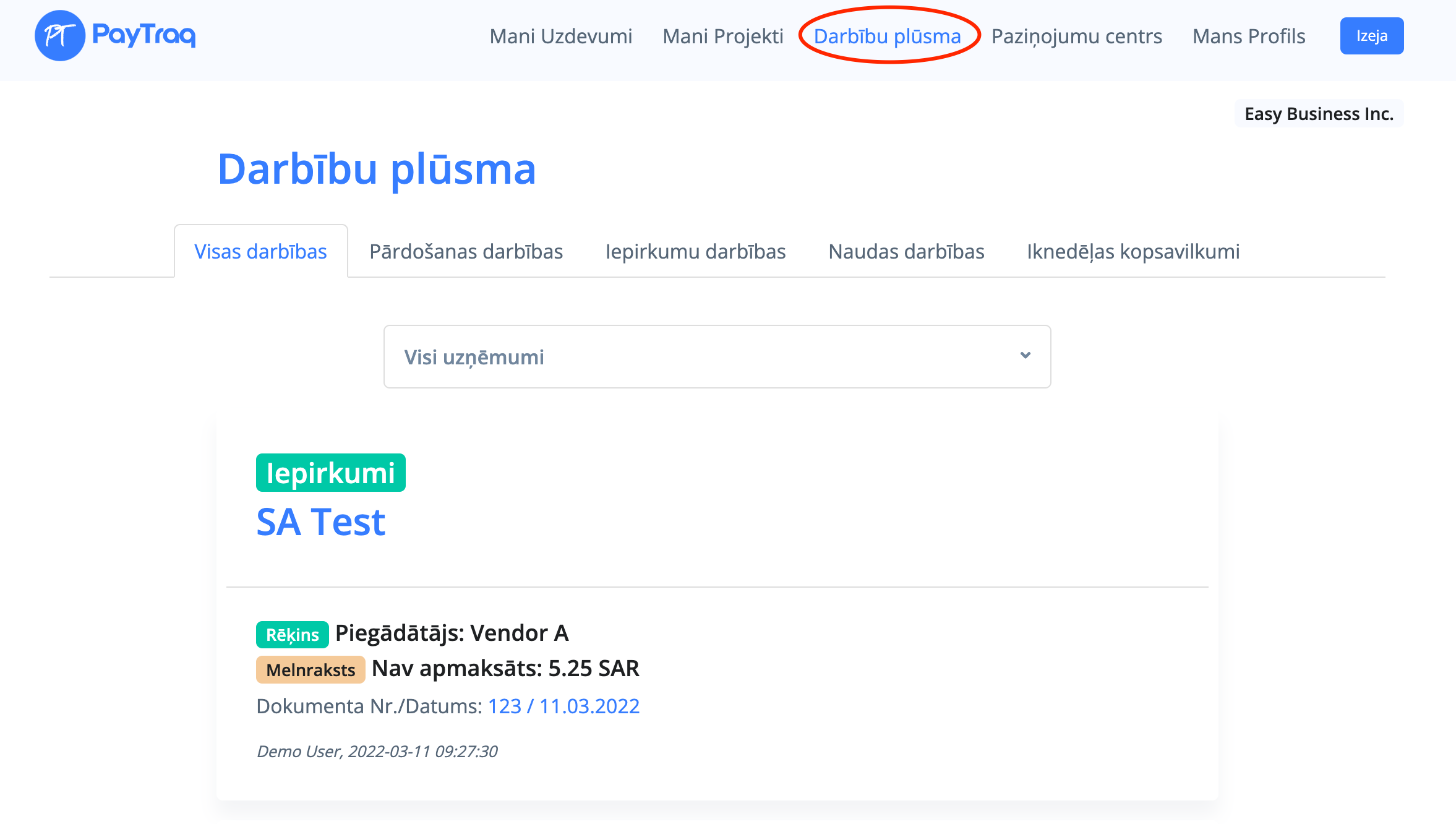This screenshot has width=1456, height=824.
Task: Click the Melnraksts status badge
Action: point(310,670)
